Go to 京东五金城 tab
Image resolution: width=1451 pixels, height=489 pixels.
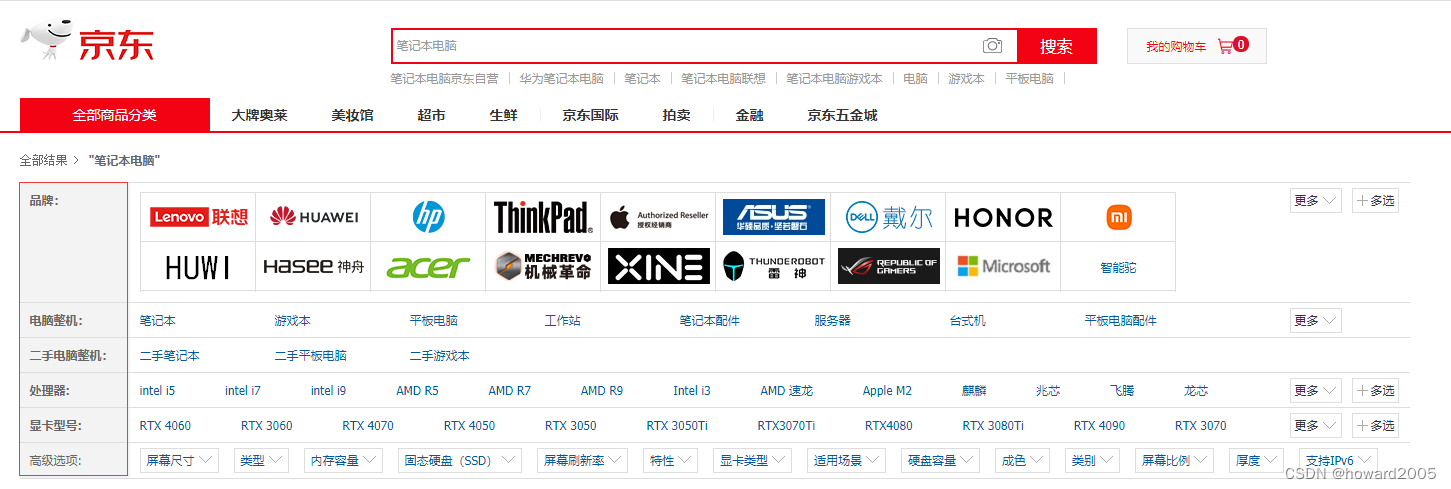point(842,115)
